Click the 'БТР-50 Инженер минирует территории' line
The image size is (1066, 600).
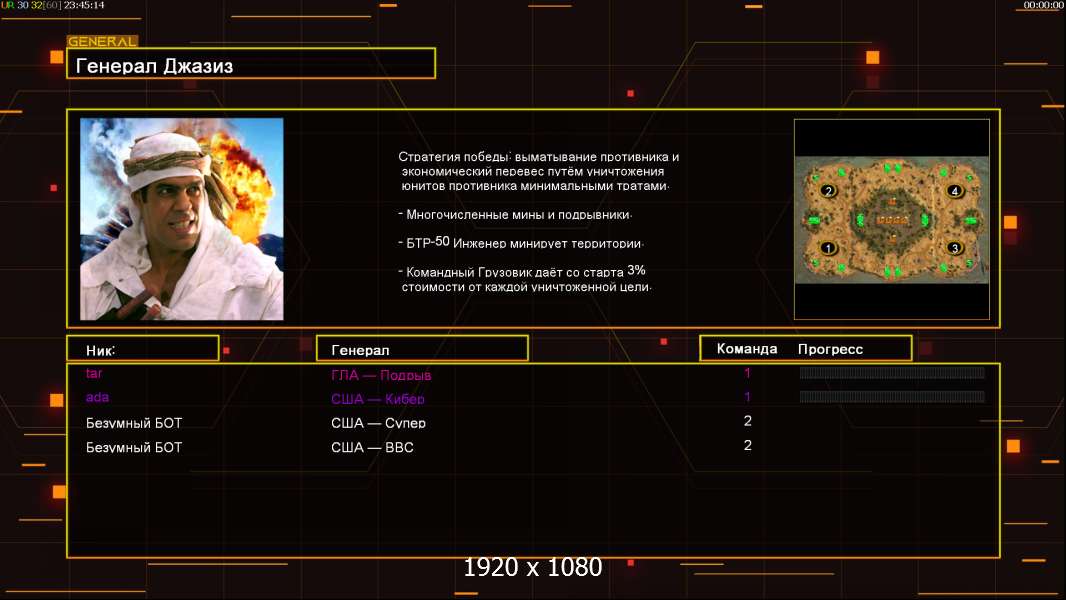point(521,242)
